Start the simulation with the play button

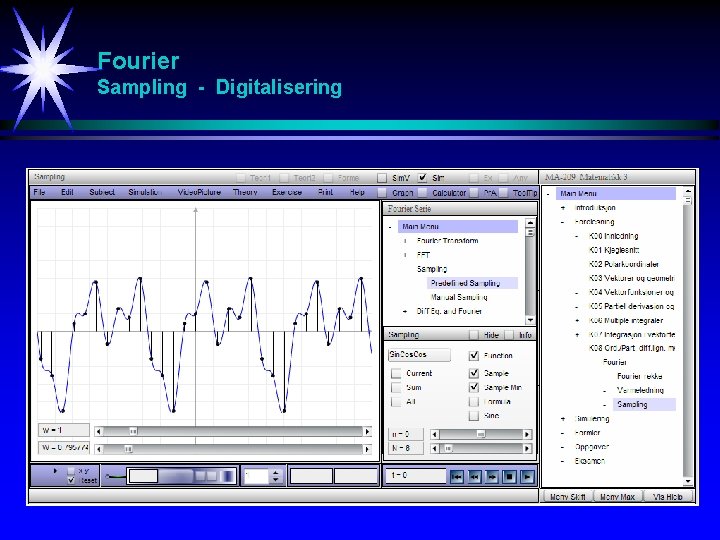(528, 477)
